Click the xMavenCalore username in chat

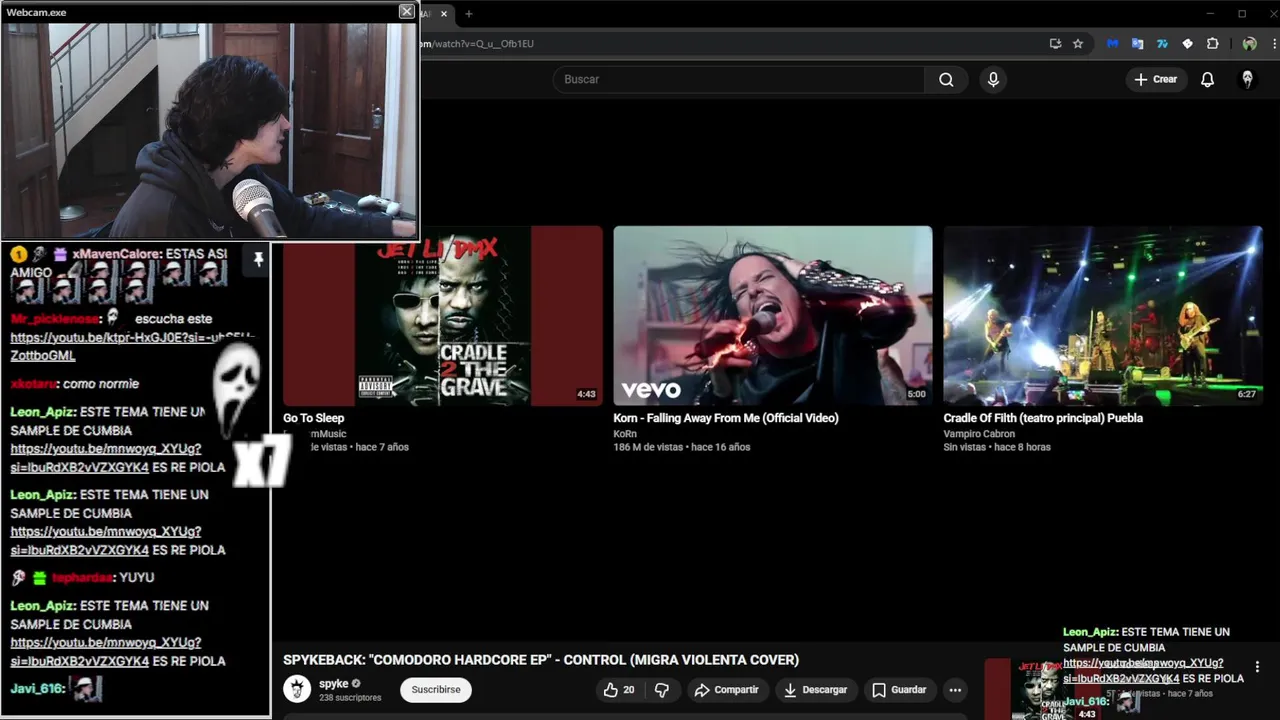pos(117,254)
